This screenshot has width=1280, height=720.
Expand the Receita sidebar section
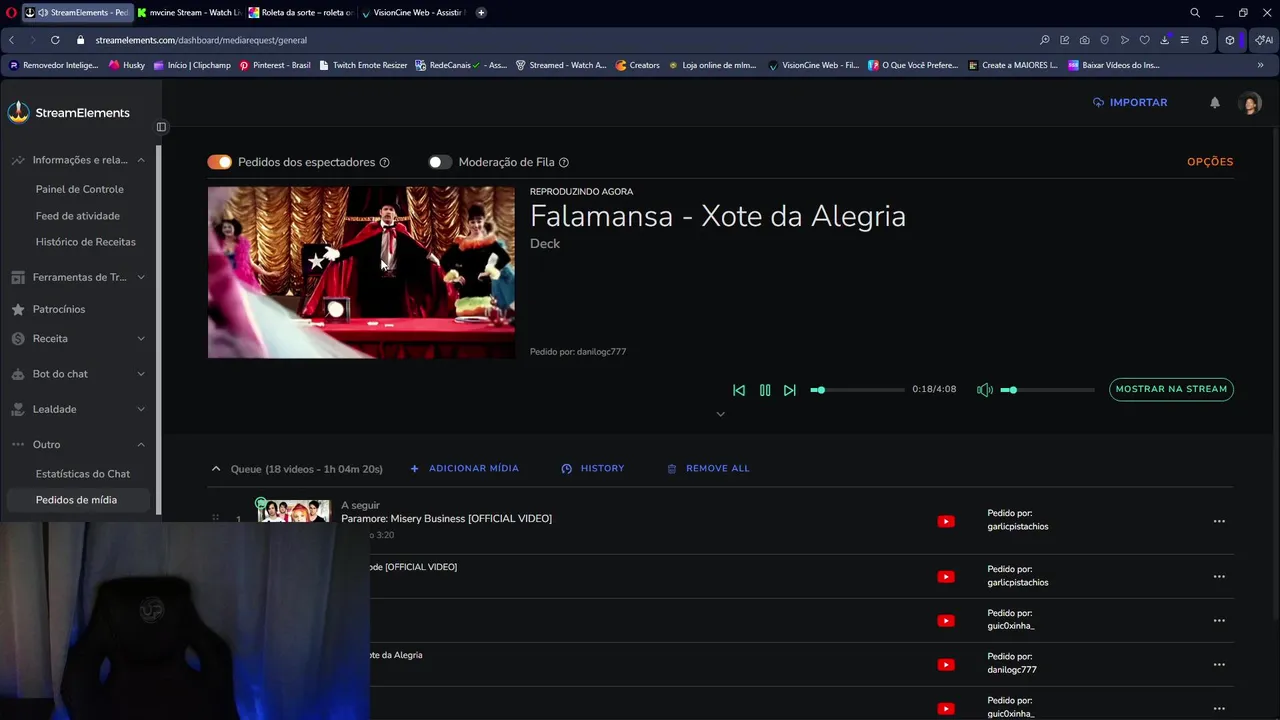pyautogui.click(x=141, y=339)
